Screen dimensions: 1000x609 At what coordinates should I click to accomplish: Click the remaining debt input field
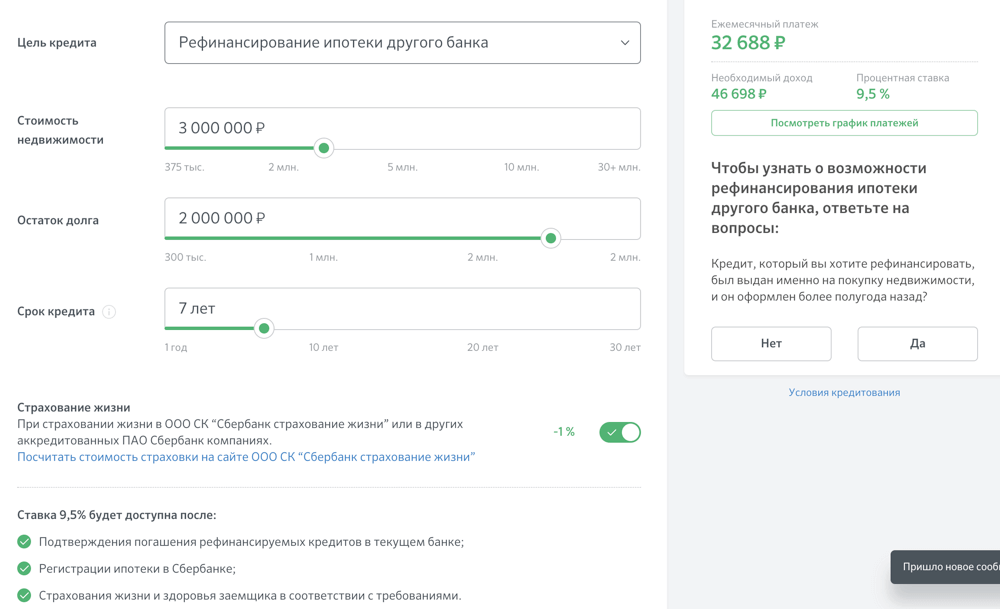tap(402, 218)
